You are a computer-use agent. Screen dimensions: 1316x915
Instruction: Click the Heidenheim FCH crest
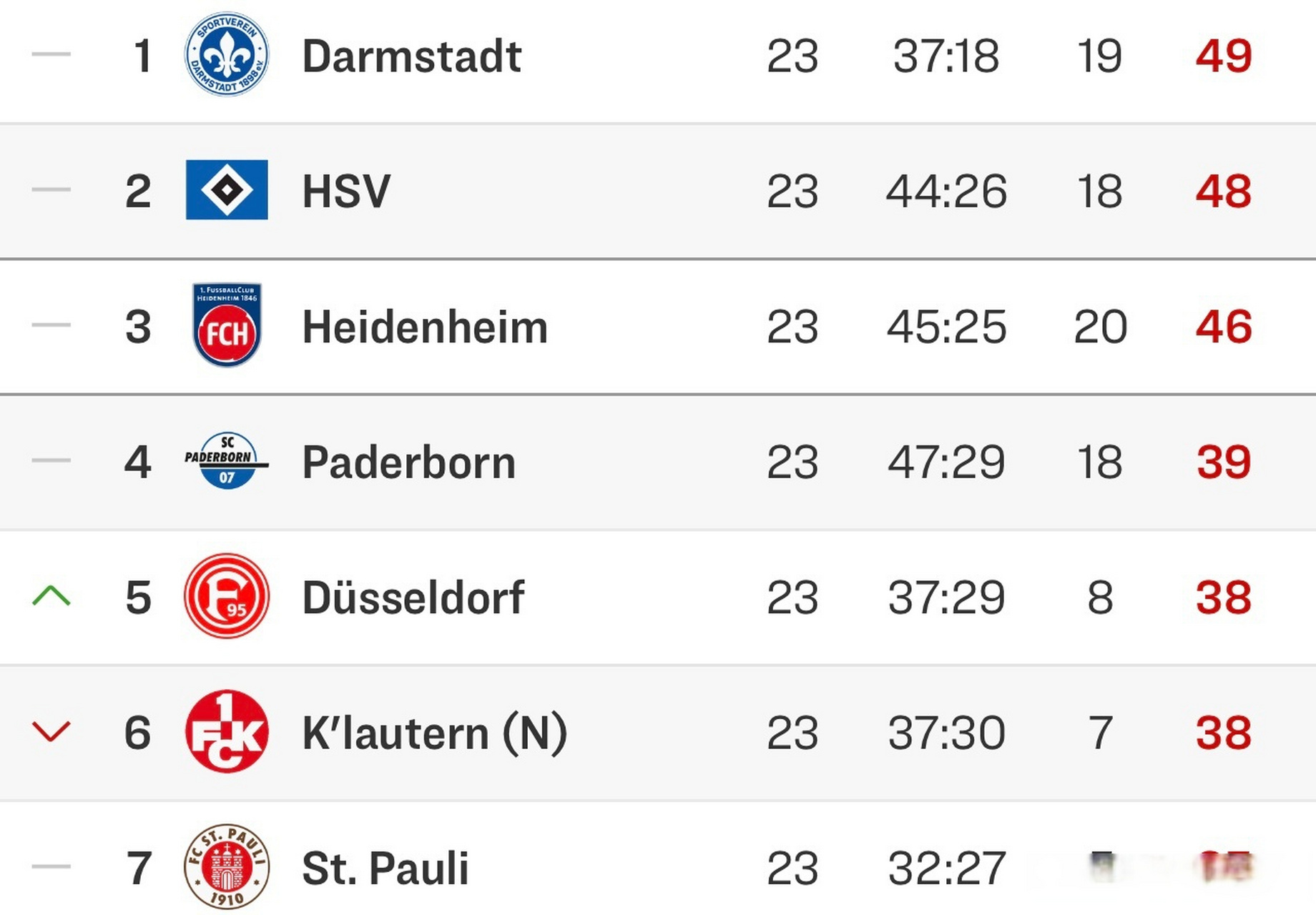click(x=227, y=325)
